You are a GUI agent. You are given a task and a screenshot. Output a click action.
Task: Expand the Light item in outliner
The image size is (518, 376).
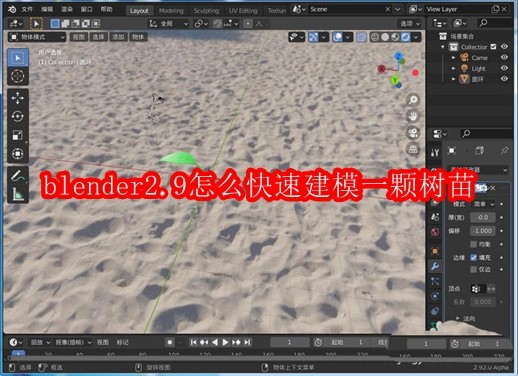(x=453, y=68)
